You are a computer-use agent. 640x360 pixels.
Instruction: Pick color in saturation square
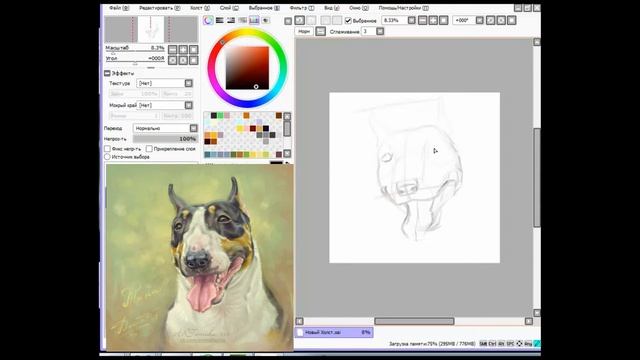pos(247,68)
